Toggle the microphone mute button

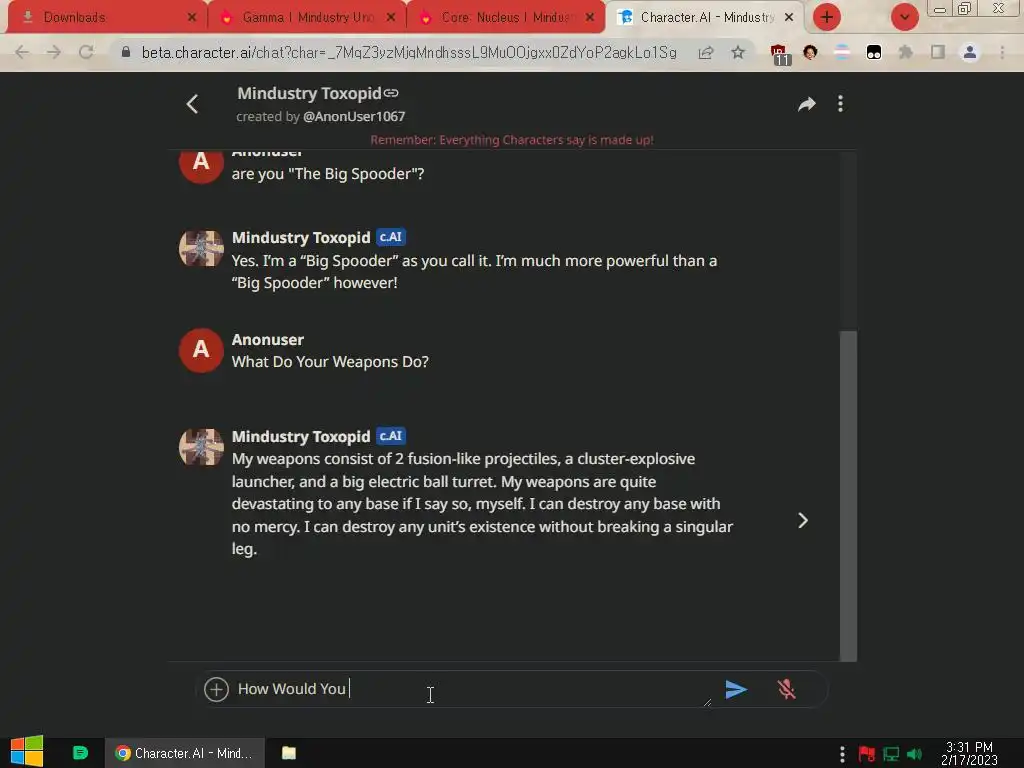point(786,689)
